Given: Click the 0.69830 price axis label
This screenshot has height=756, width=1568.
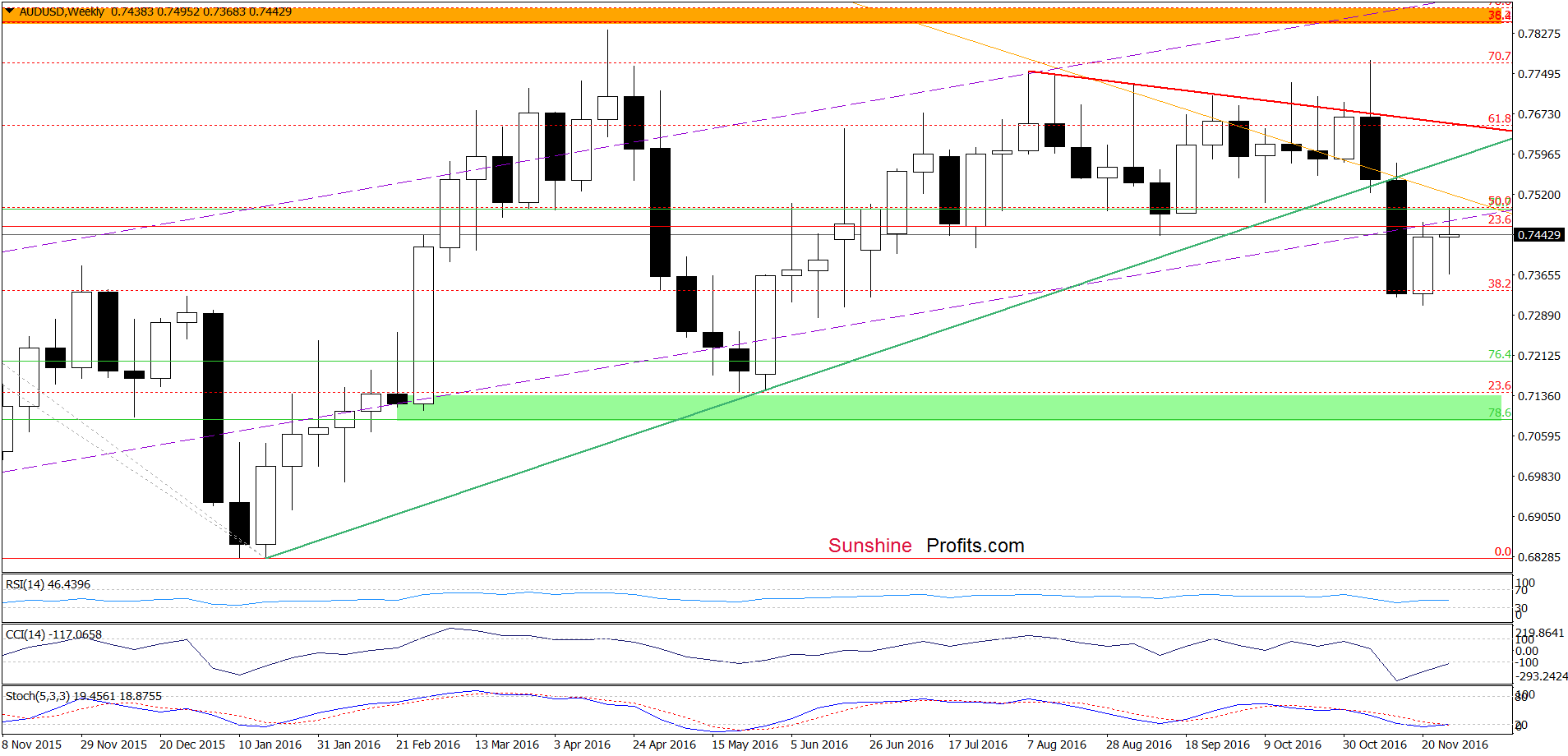Looking at the screenshot, I should tap(1539, 477).
